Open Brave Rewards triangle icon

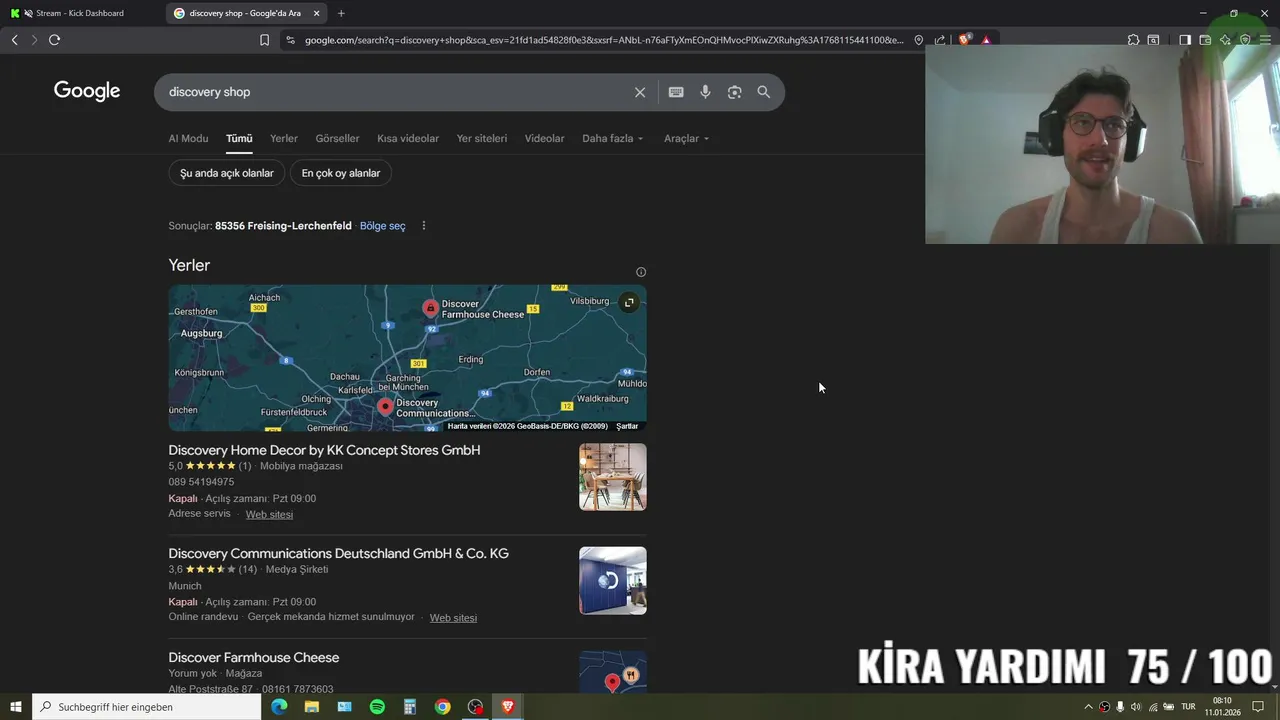pos(986,40)
